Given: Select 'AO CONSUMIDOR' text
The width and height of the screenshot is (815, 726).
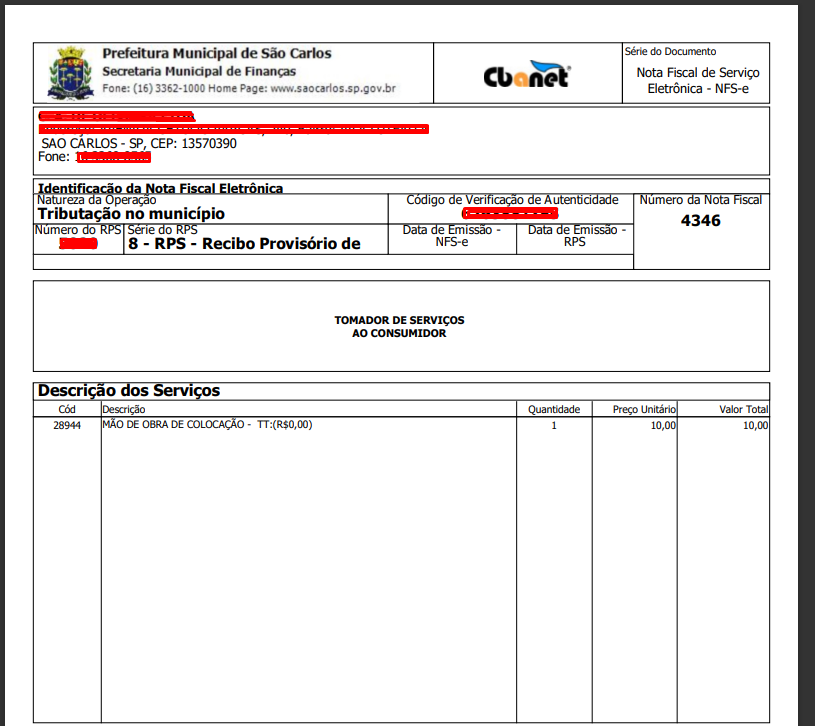Looking at the screenshot, I should point(399,333).
